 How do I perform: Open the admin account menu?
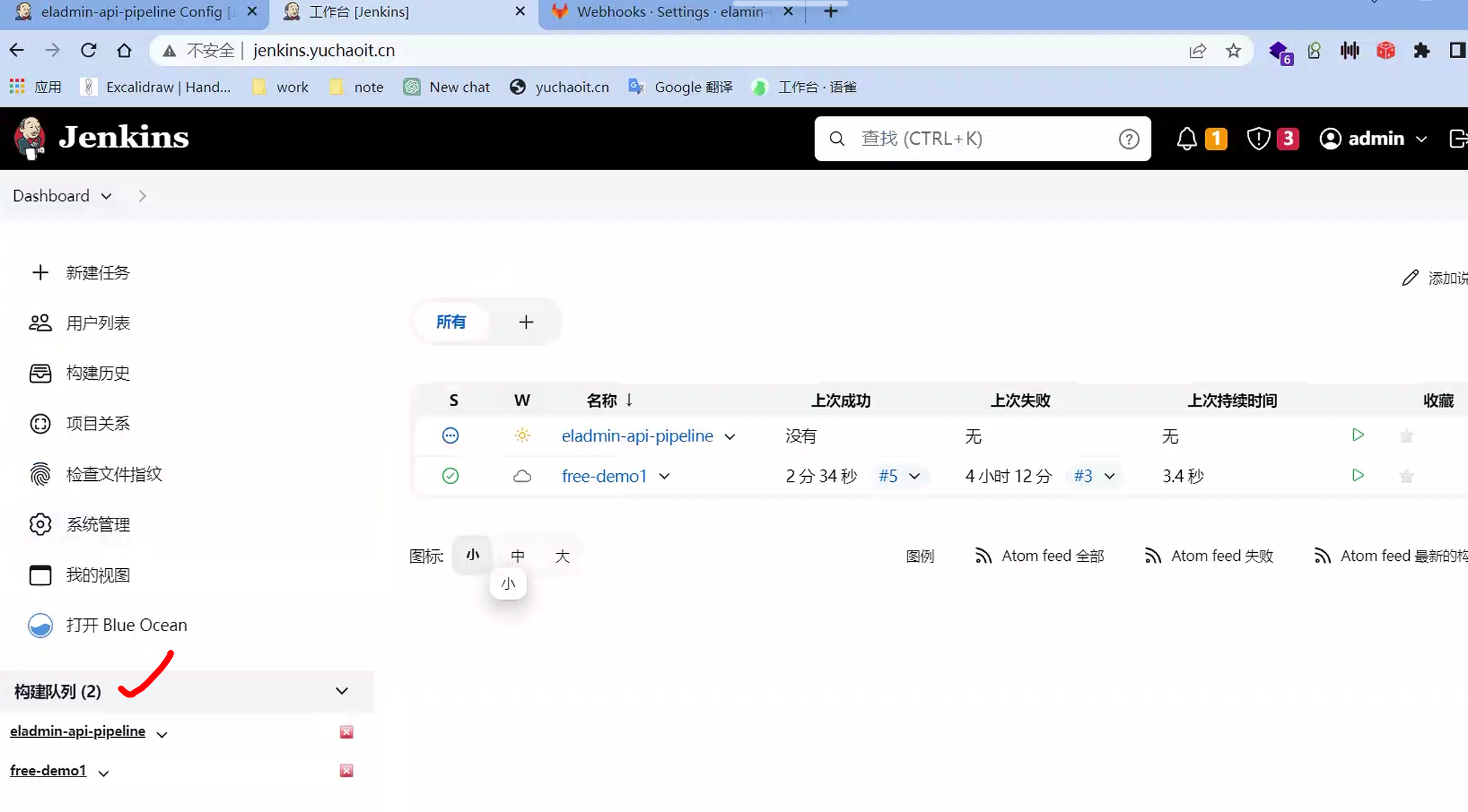(1373, 138)
